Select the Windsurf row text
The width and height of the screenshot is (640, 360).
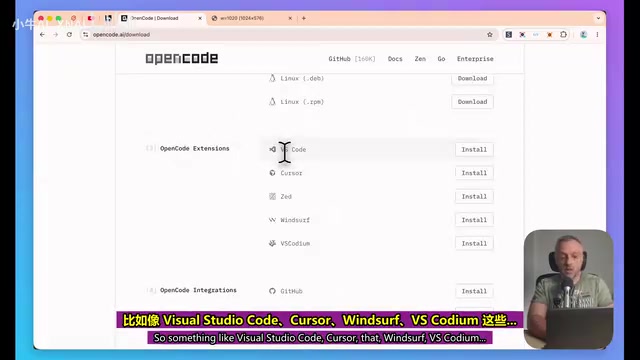[295, 220]
